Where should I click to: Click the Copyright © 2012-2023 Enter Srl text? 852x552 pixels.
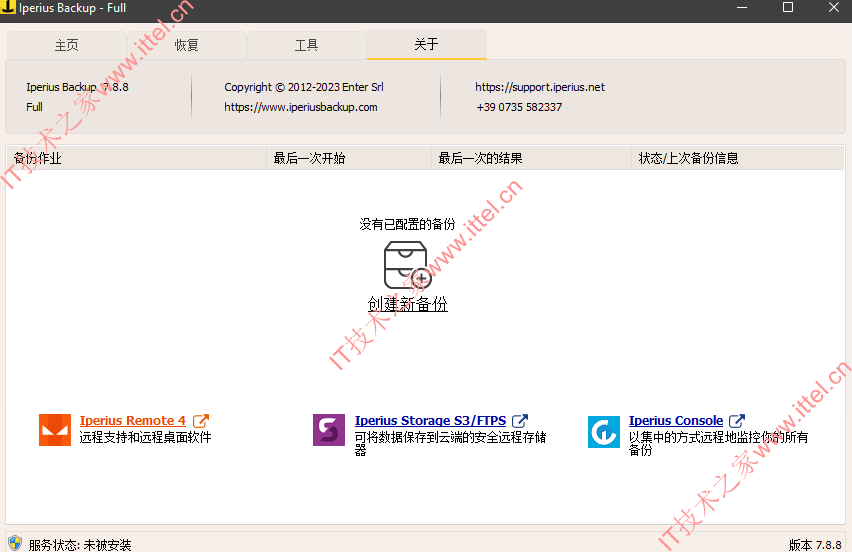coord(304,87)
